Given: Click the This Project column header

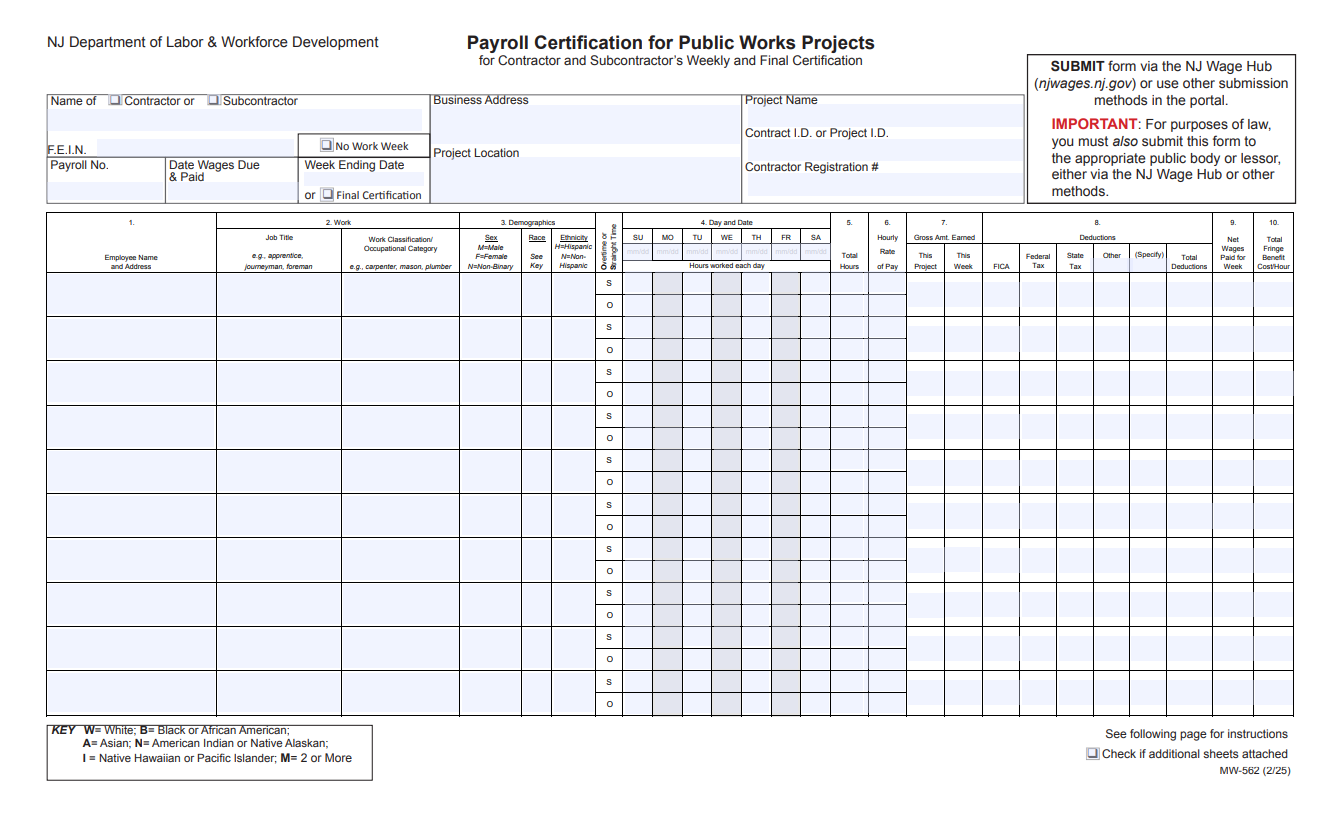Looking at the screenshot, I should pyautogui.click(x=925, y=261).
